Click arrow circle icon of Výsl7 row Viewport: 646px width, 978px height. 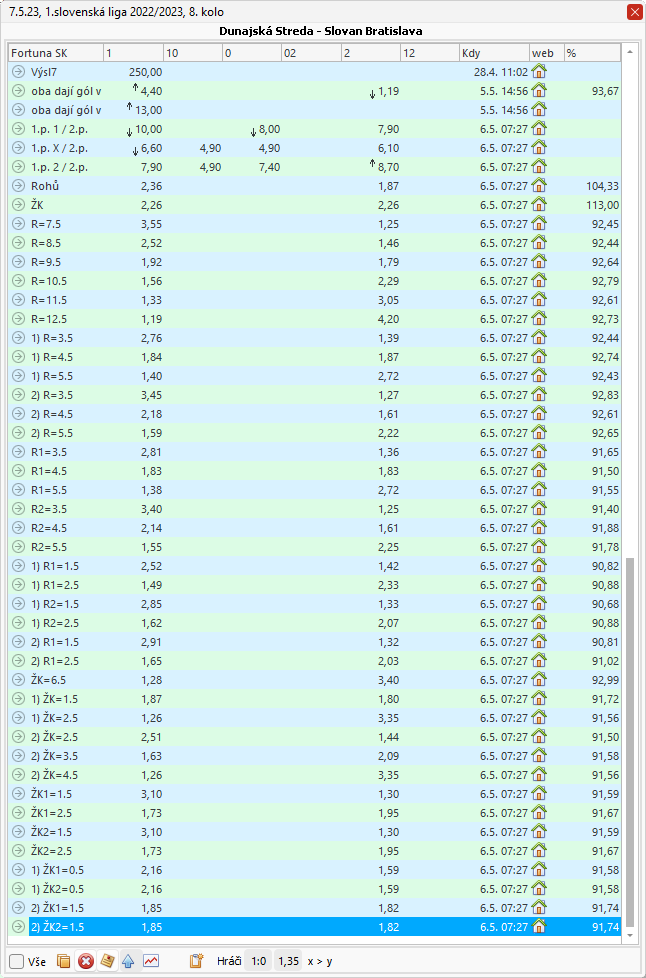point(18,72)
